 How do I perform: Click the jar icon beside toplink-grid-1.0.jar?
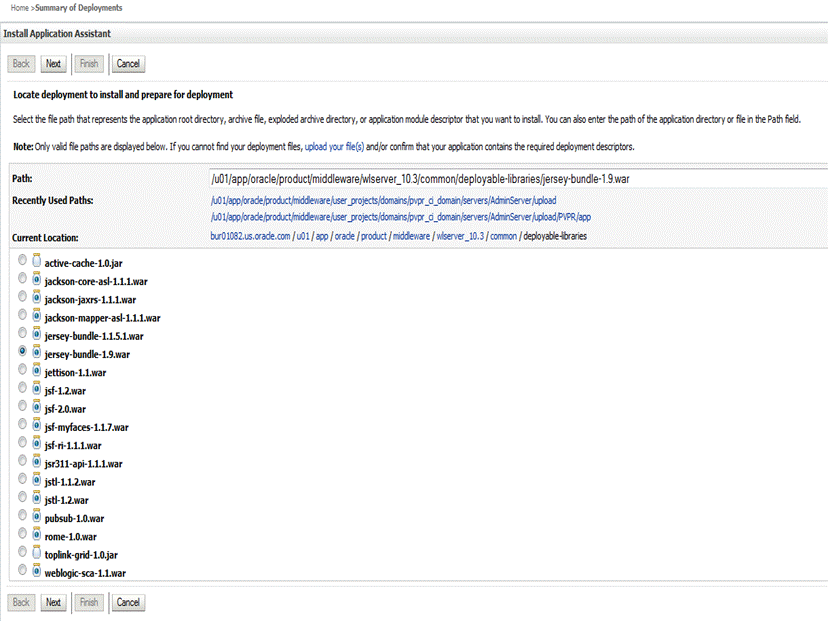[x=36, y=552]
